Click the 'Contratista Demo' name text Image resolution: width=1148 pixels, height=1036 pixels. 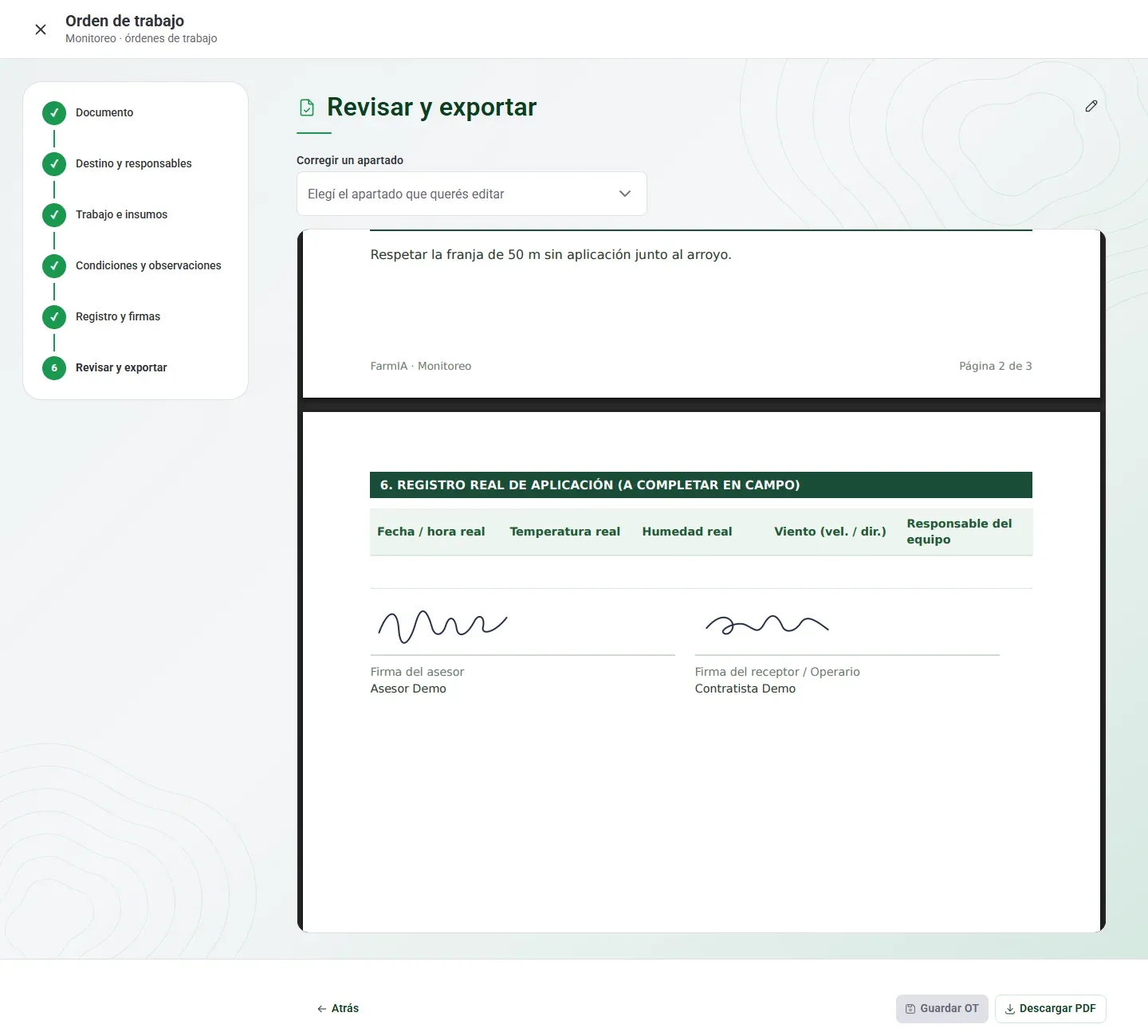tap(745, 689)
